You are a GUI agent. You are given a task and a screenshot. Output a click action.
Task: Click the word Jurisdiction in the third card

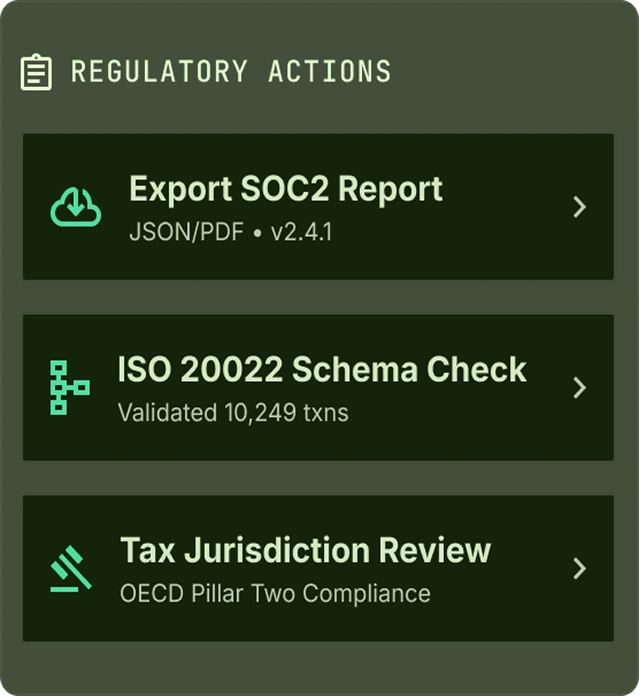click(x=277, y=550)
